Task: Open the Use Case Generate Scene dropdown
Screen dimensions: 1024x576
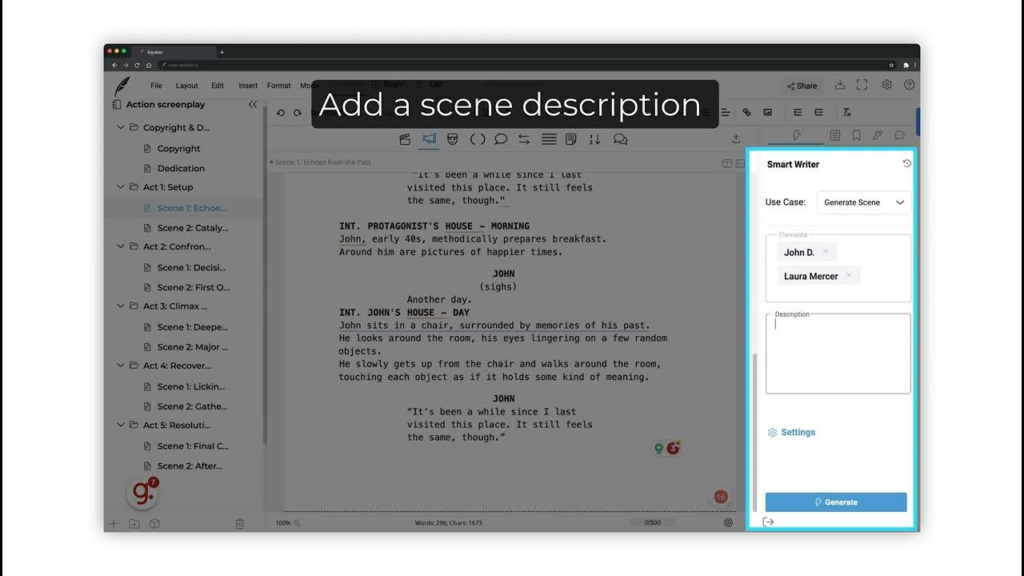Action: [863, 202]
